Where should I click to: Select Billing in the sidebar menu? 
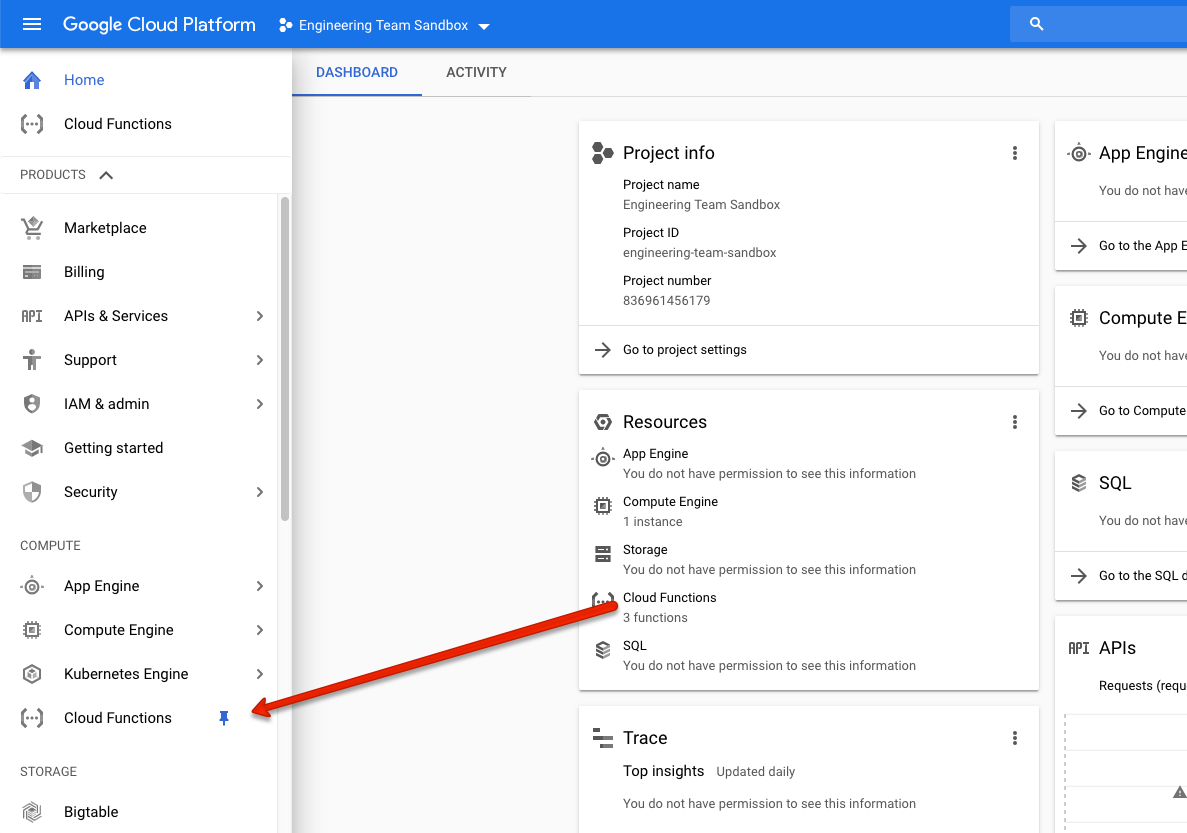(x=84, y=272)
